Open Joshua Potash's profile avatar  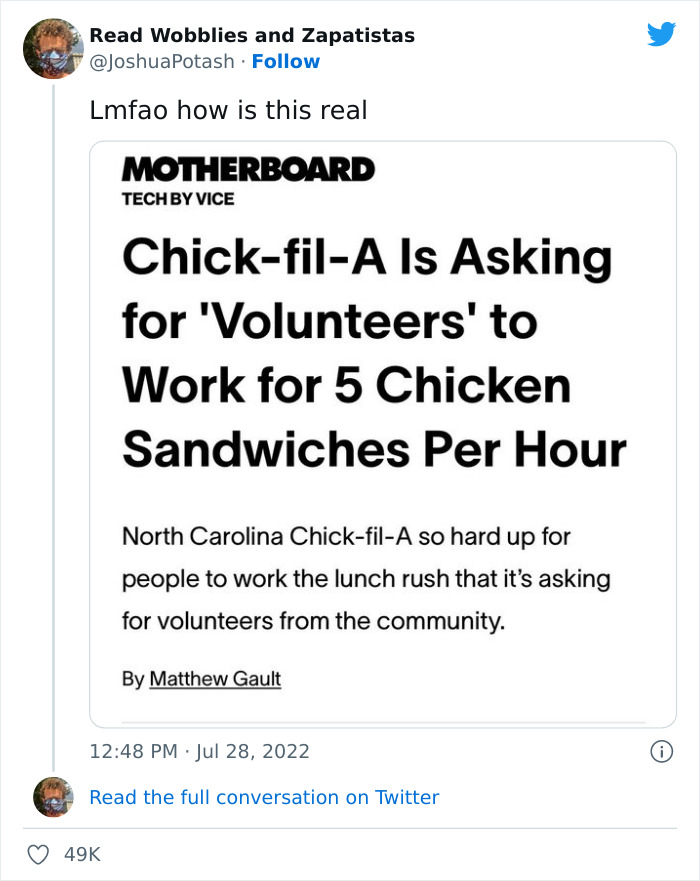coord(51,47)
